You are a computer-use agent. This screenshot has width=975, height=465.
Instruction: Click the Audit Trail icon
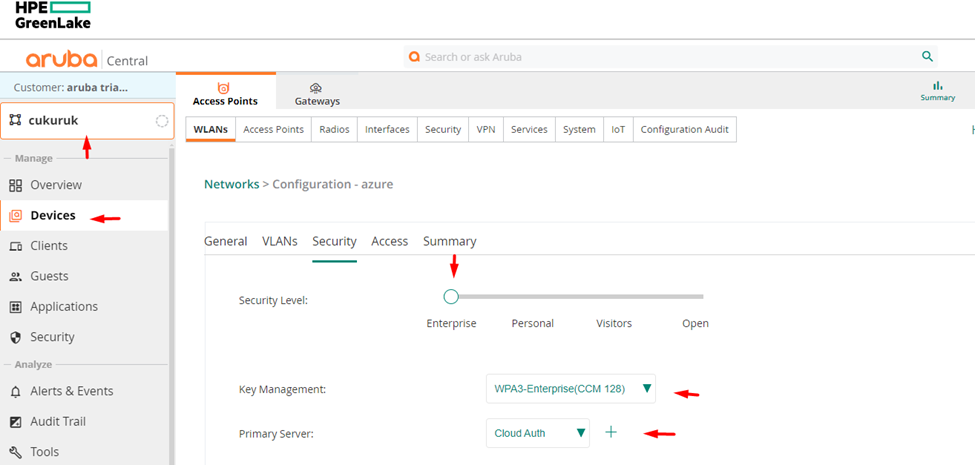coord(17,422)
